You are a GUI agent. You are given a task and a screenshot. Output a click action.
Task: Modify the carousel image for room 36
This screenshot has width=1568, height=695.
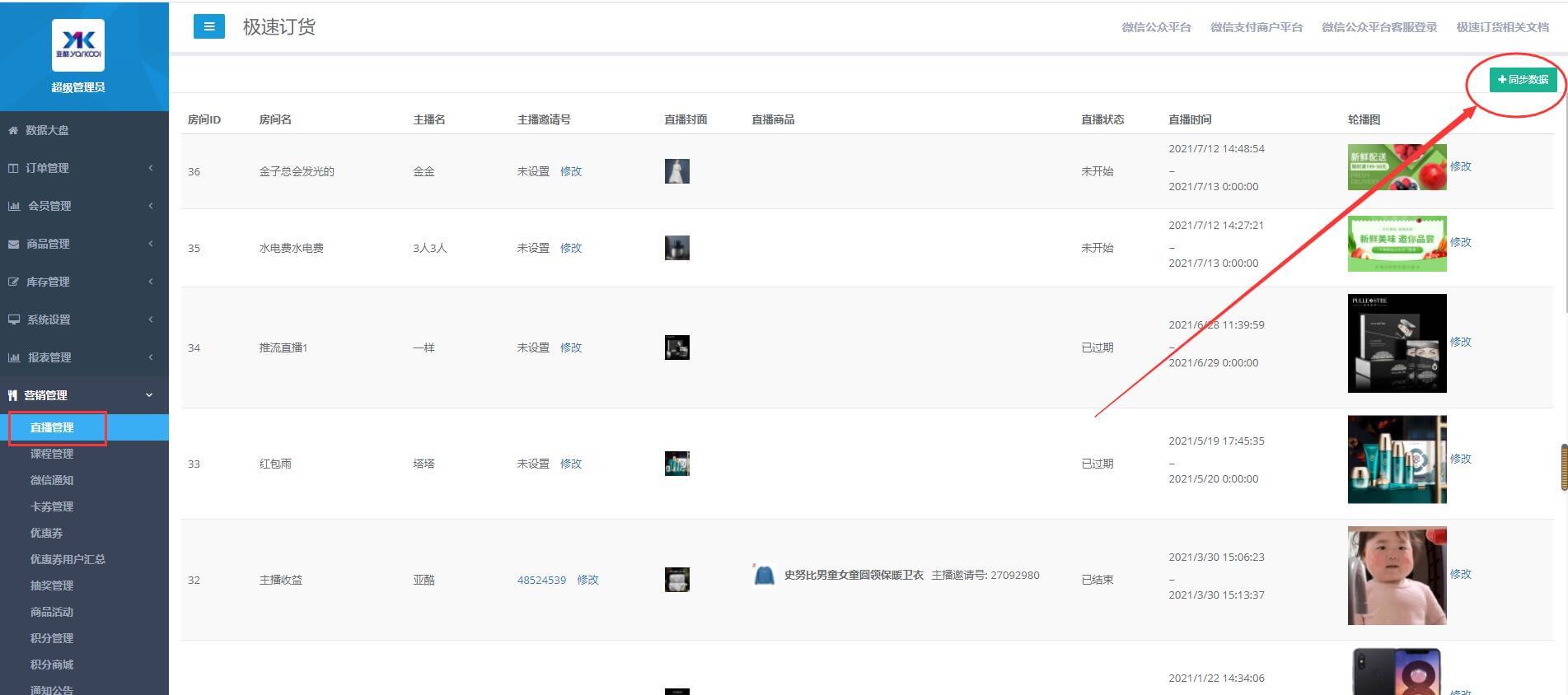1461,166
